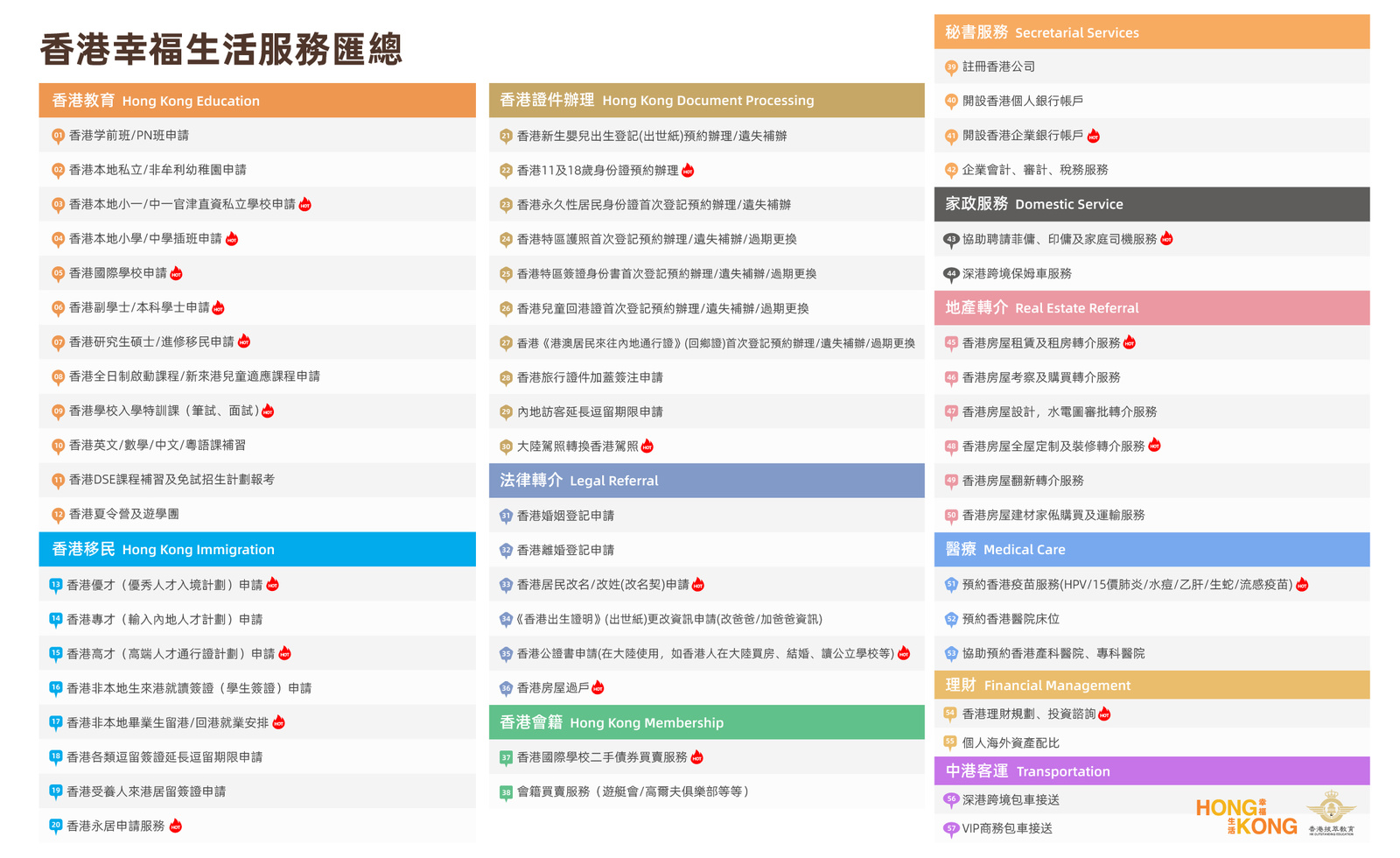Viewport: 1400px width, 858px height.
Task: Click the number 31 badge beside 香港婚姻登記申請
Action: point(506,517)
